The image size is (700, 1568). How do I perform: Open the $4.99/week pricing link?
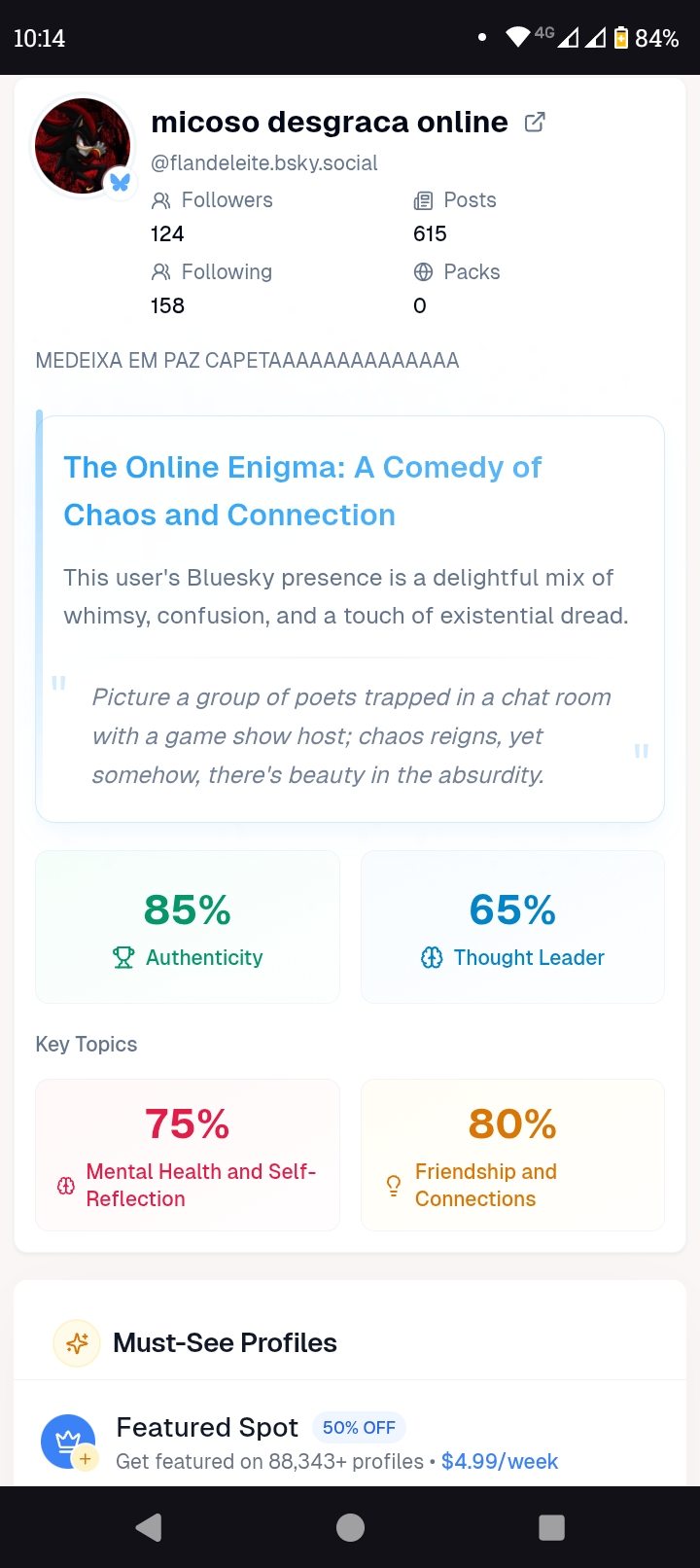(x=500, y=1461)
